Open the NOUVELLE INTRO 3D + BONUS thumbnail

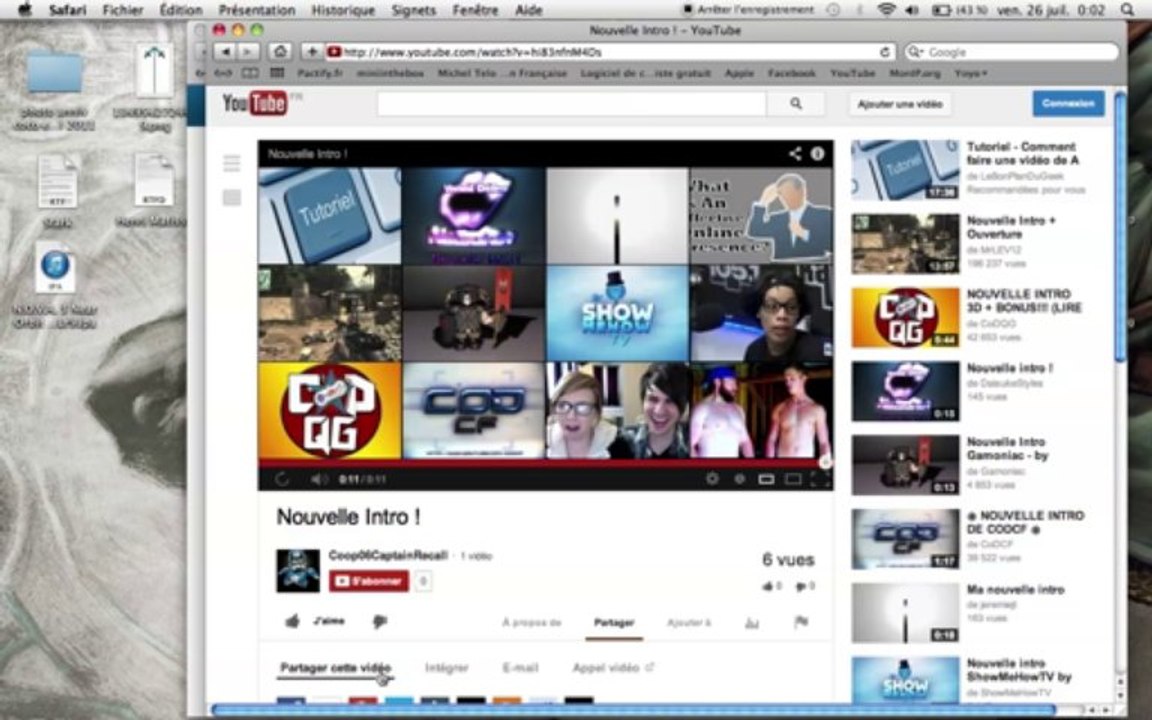(905, 317)
